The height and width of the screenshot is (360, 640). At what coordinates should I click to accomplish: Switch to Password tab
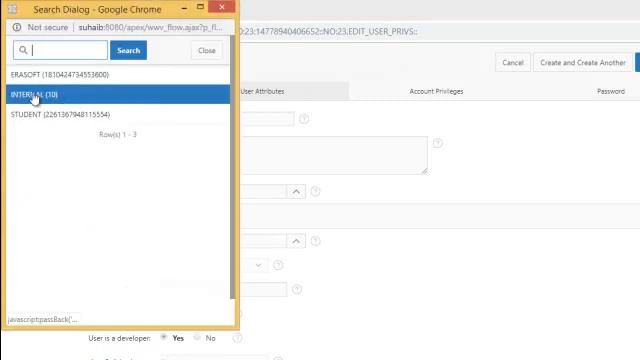611,91
